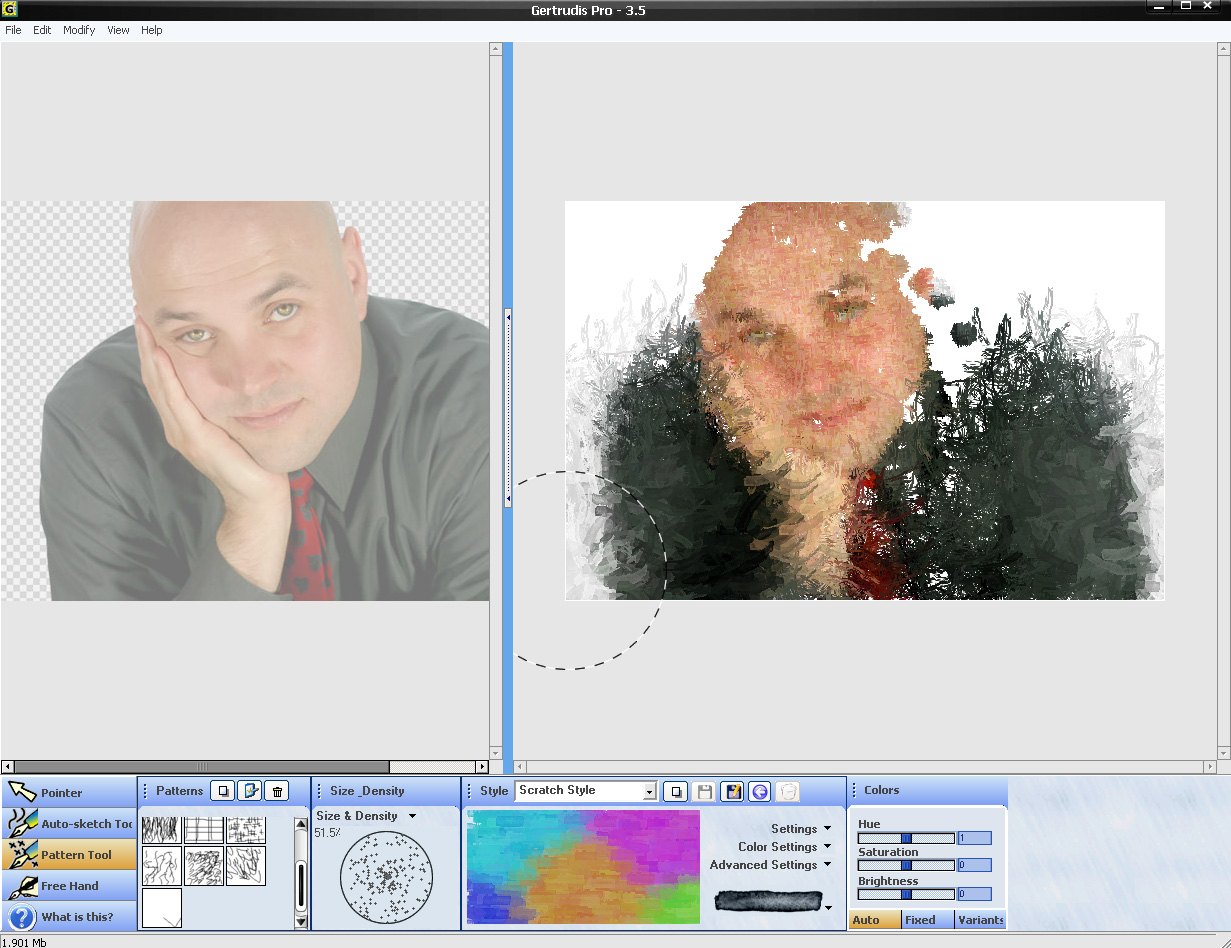Screen dimensions: 1231x948
Task: Switch to the Variants color tab
Action: coord(980,920)
